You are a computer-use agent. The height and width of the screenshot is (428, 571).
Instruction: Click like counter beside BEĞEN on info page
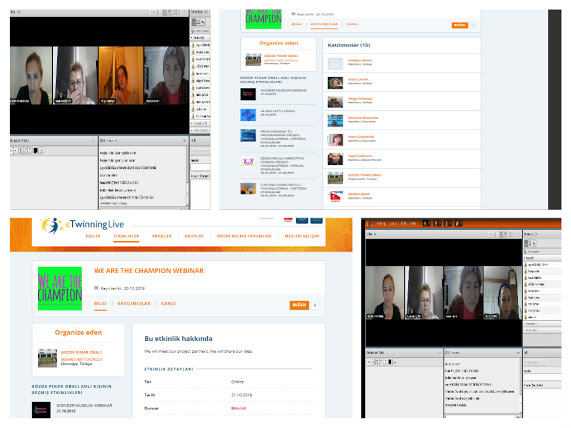pos(315,305)
